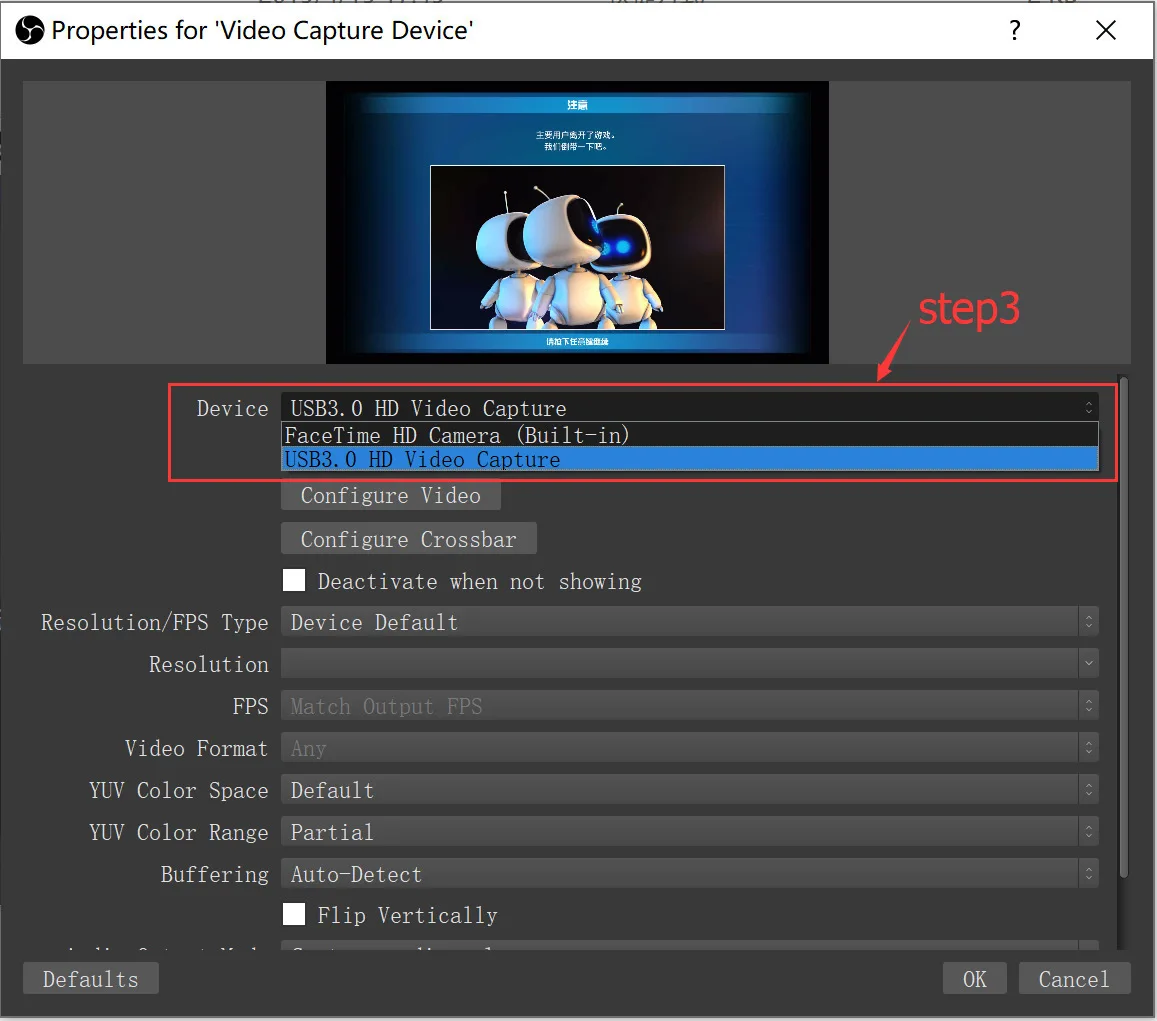
Task: Confirm settings with the OK button
Action: (x=974, y=979)
